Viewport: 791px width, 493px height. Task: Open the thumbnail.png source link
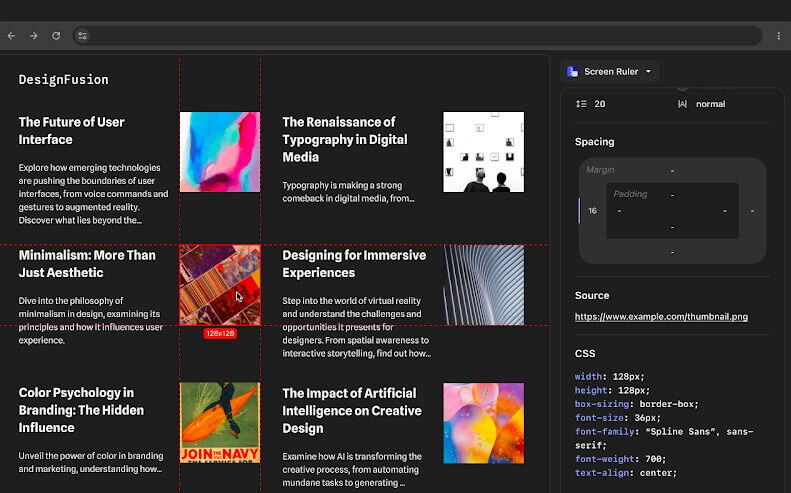(x=661, y=317)
